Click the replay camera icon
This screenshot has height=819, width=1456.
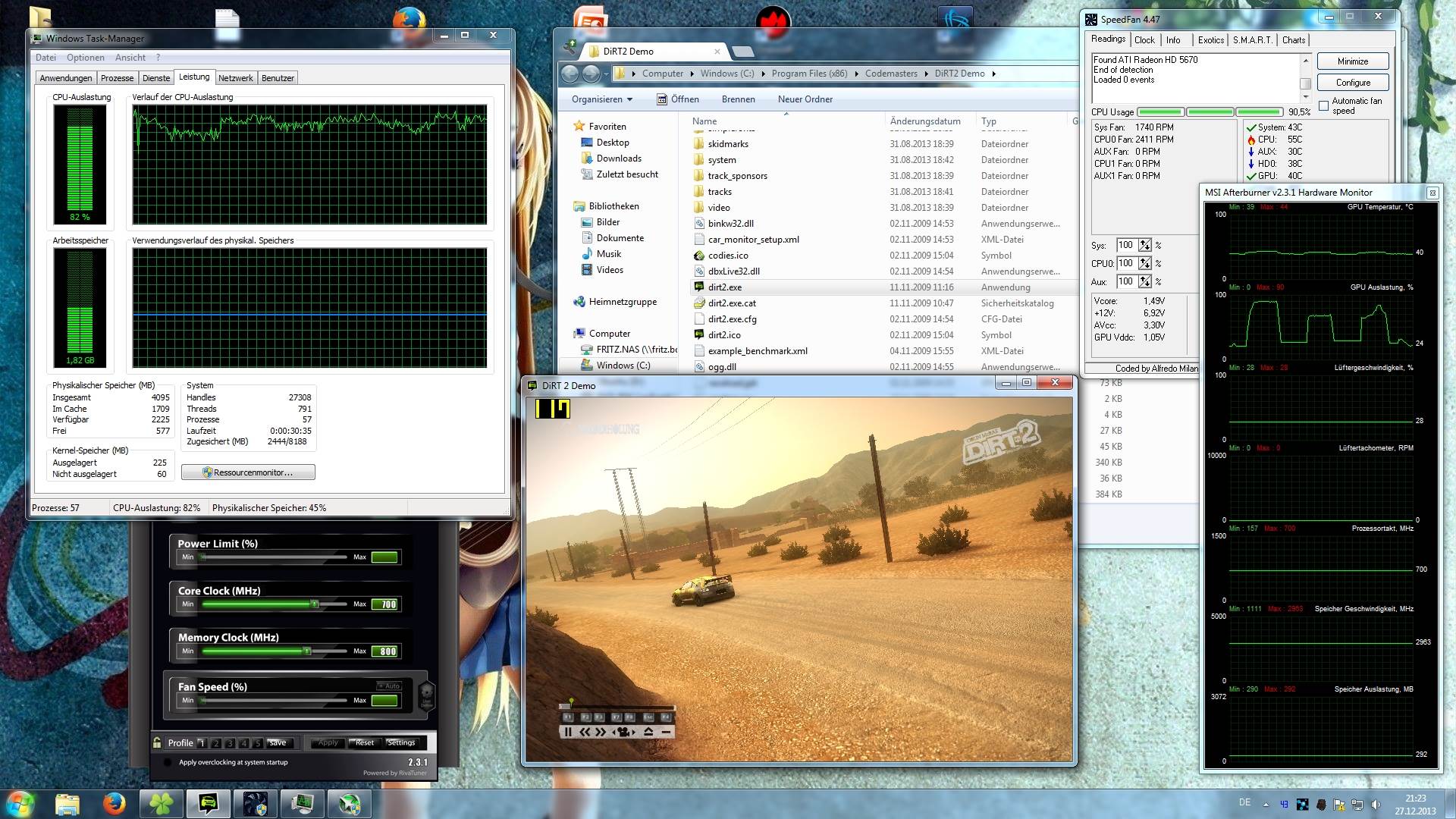[x=625, y=732]
